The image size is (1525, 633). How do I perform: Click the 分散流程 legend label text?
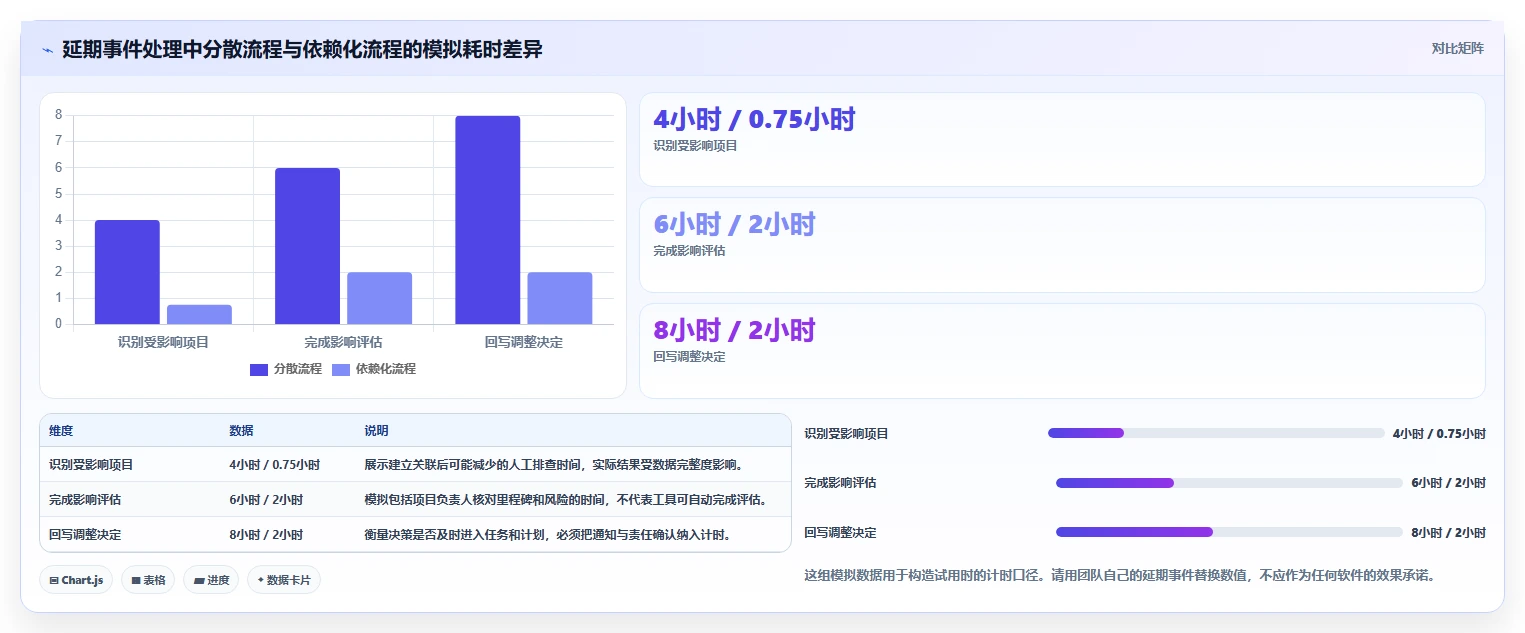(x=298, y=369)
